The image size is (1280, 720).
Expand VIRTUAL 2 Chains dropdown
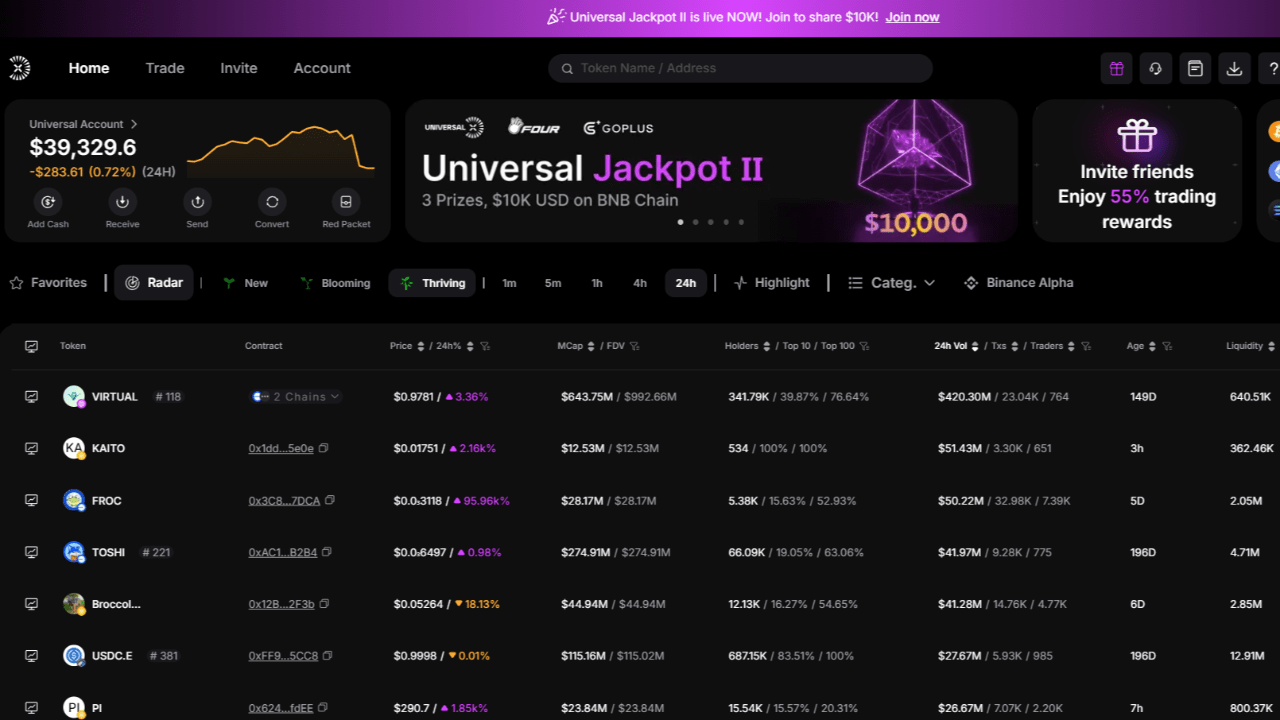[x=296, y=397]
